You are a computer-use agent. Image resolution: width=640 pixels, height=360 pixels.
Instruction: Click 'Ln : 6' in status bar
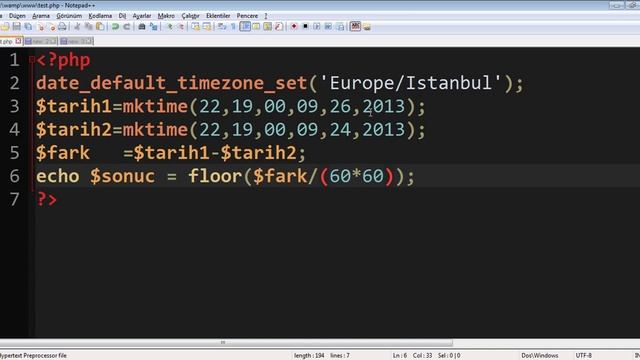point(400,356)
